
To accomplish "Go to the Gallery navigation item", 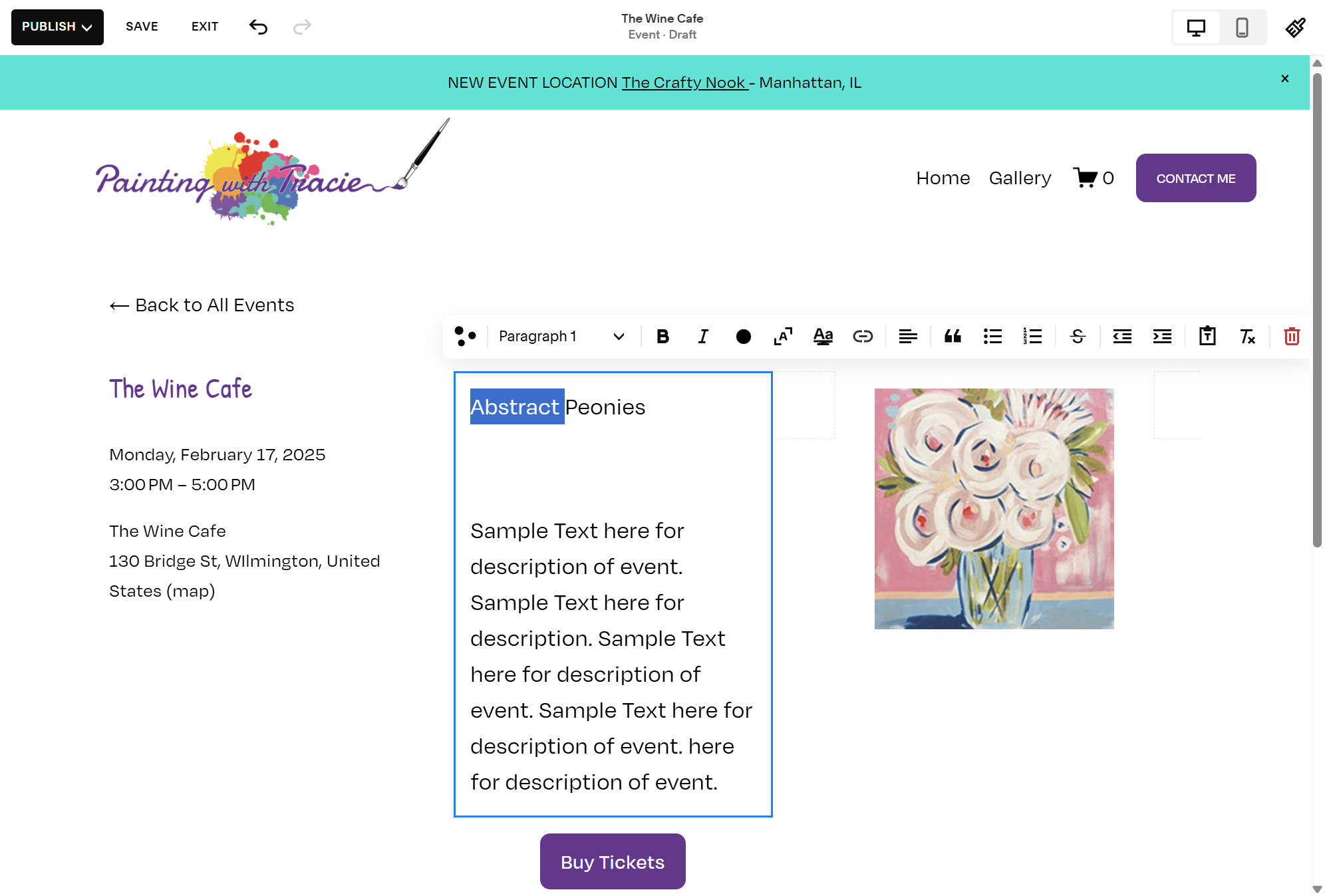I will point(1020,178).
